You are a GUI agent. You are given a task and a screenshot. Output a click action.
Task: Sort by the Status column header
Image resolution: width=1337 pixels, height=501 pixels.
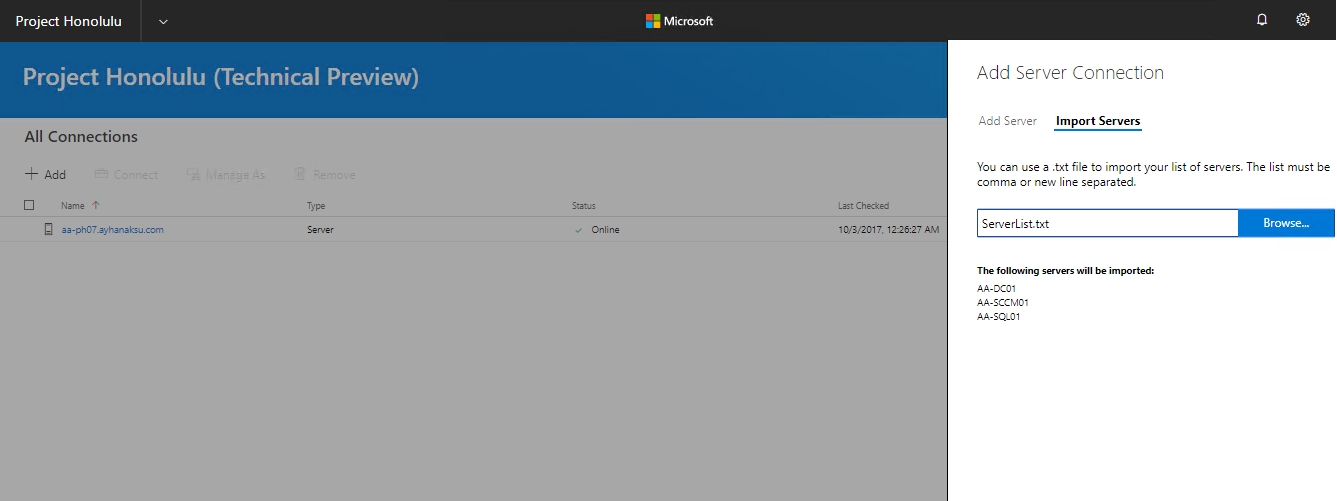[x=583, y=206]
